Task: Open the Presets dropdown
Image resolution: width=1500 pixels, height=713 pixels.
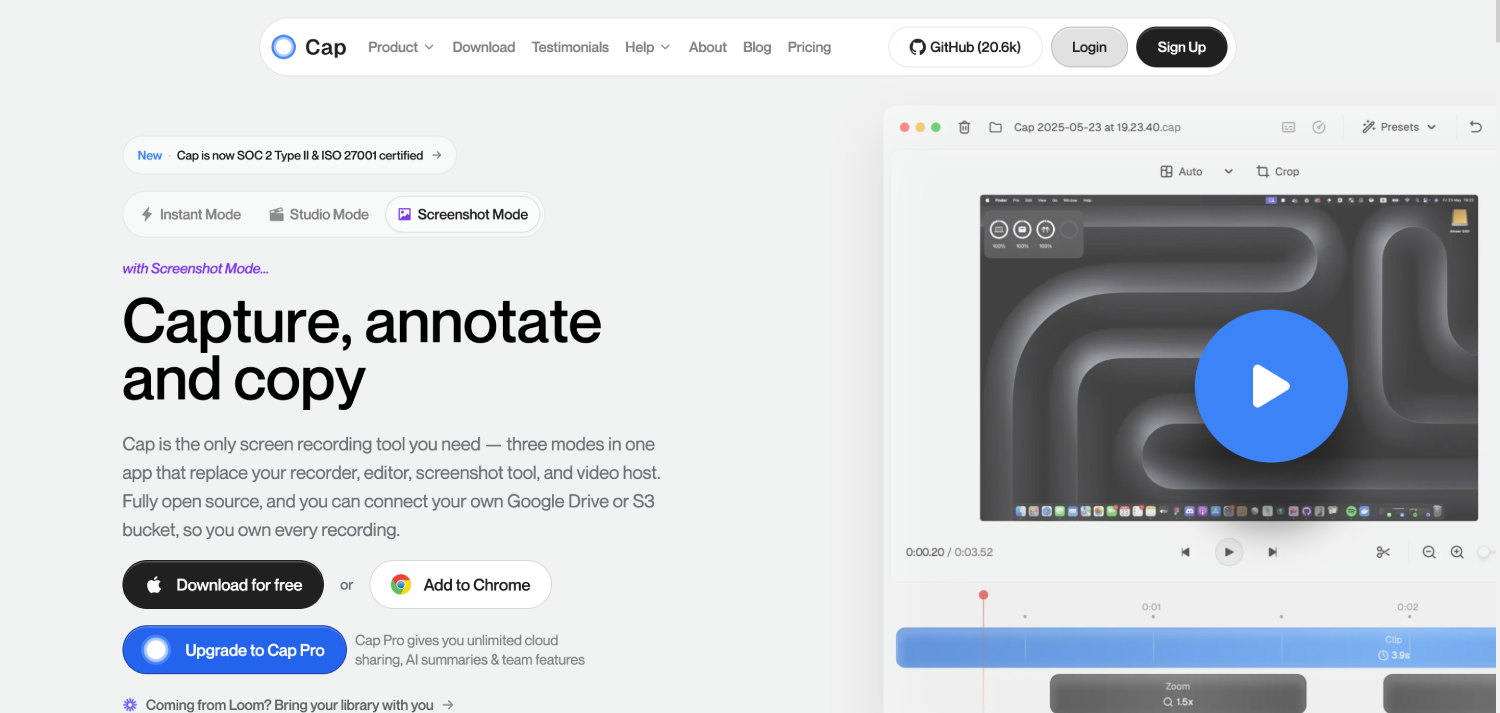Action: pos(1399,127)
